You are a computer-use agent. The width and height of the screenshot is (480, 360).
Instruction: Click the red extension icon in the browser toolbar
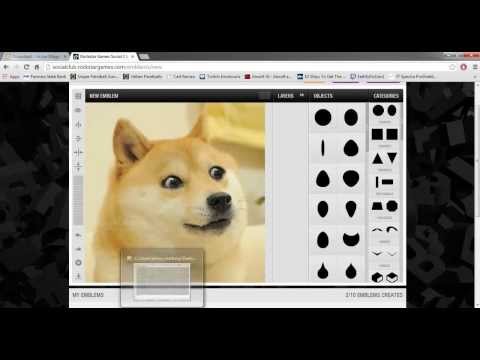463,67
